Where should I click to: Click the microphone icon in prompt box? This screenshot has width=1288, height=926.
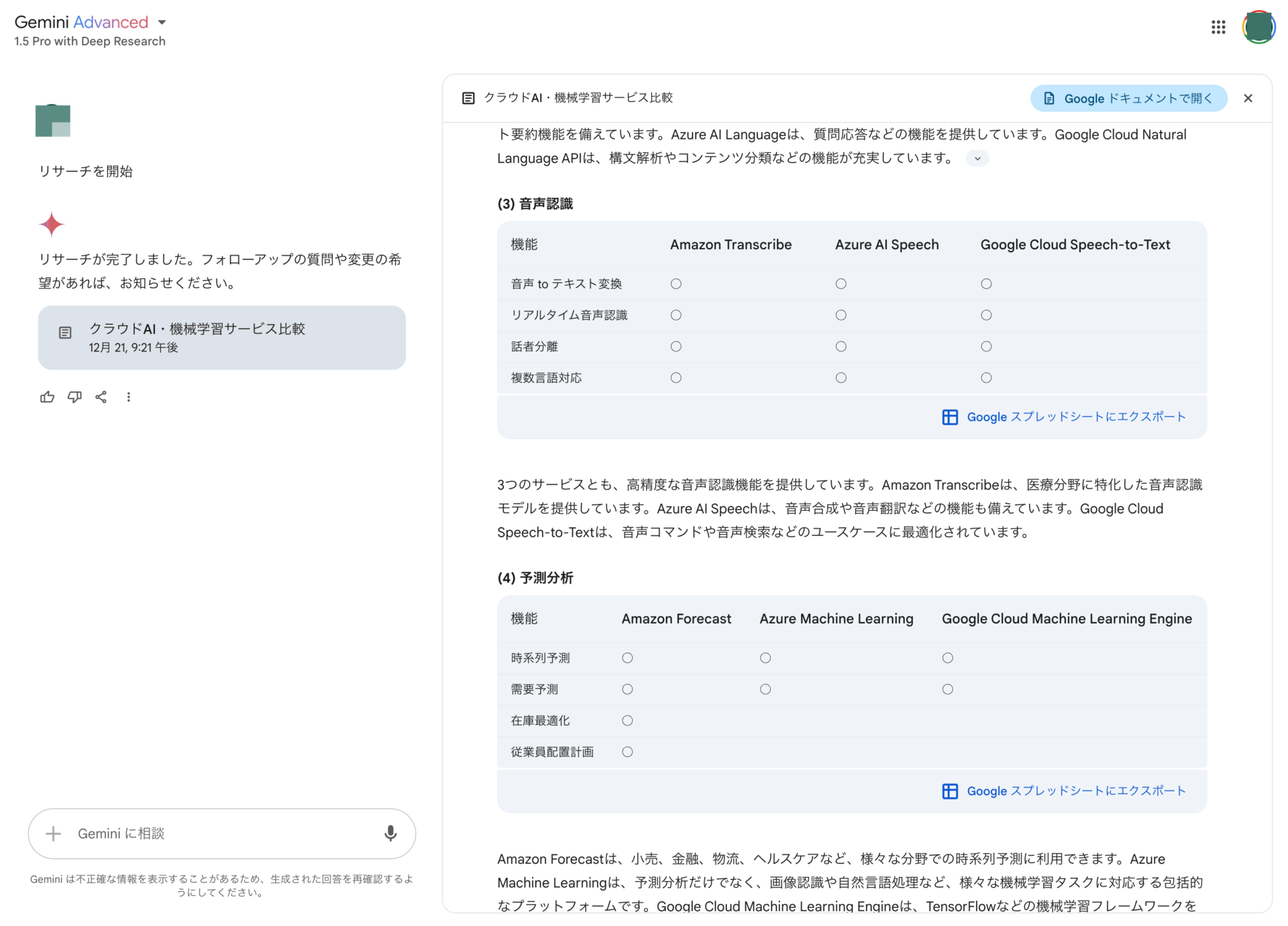390,833
